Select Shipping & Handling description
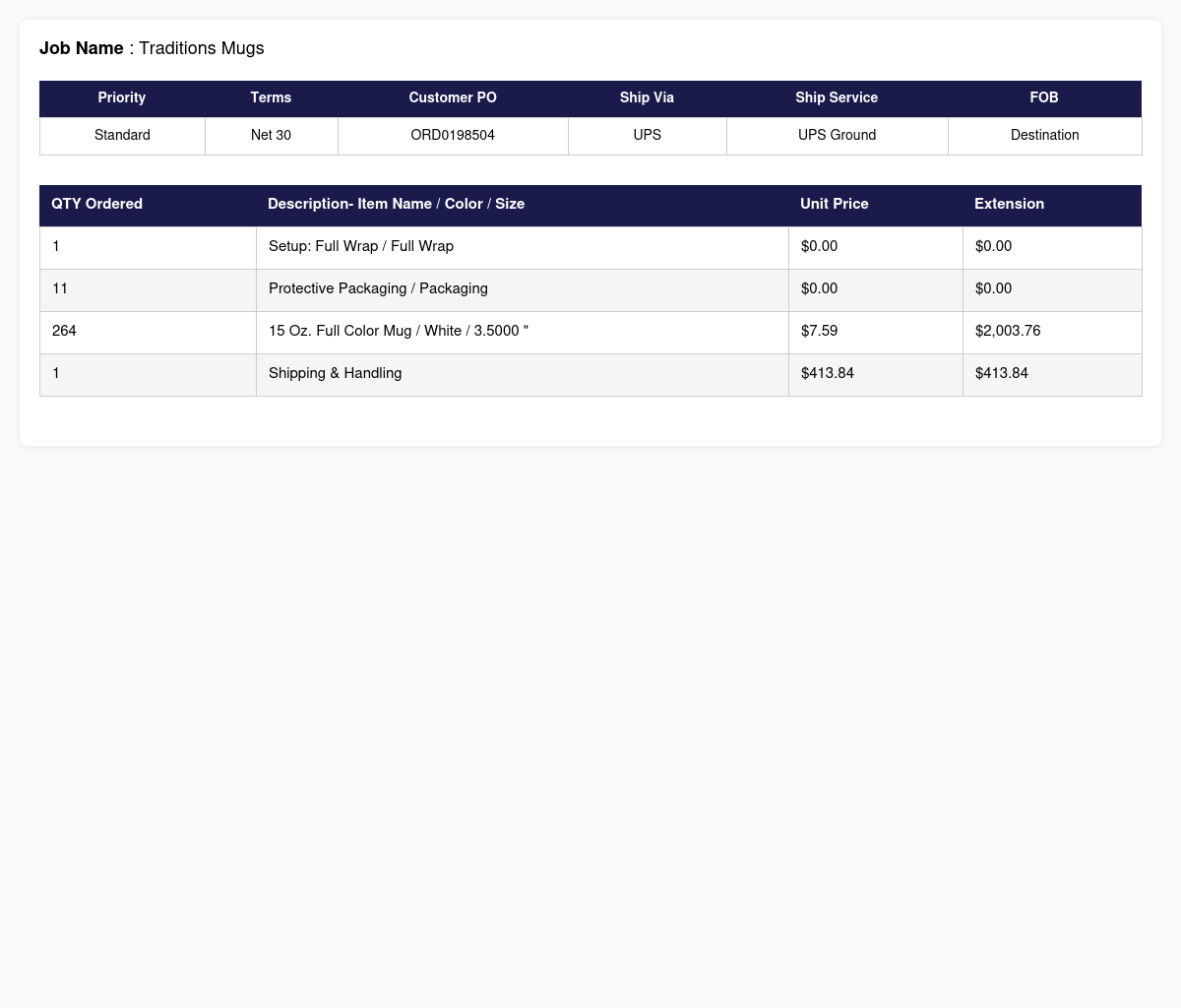1181x1008 pixels. pos(523,374)
